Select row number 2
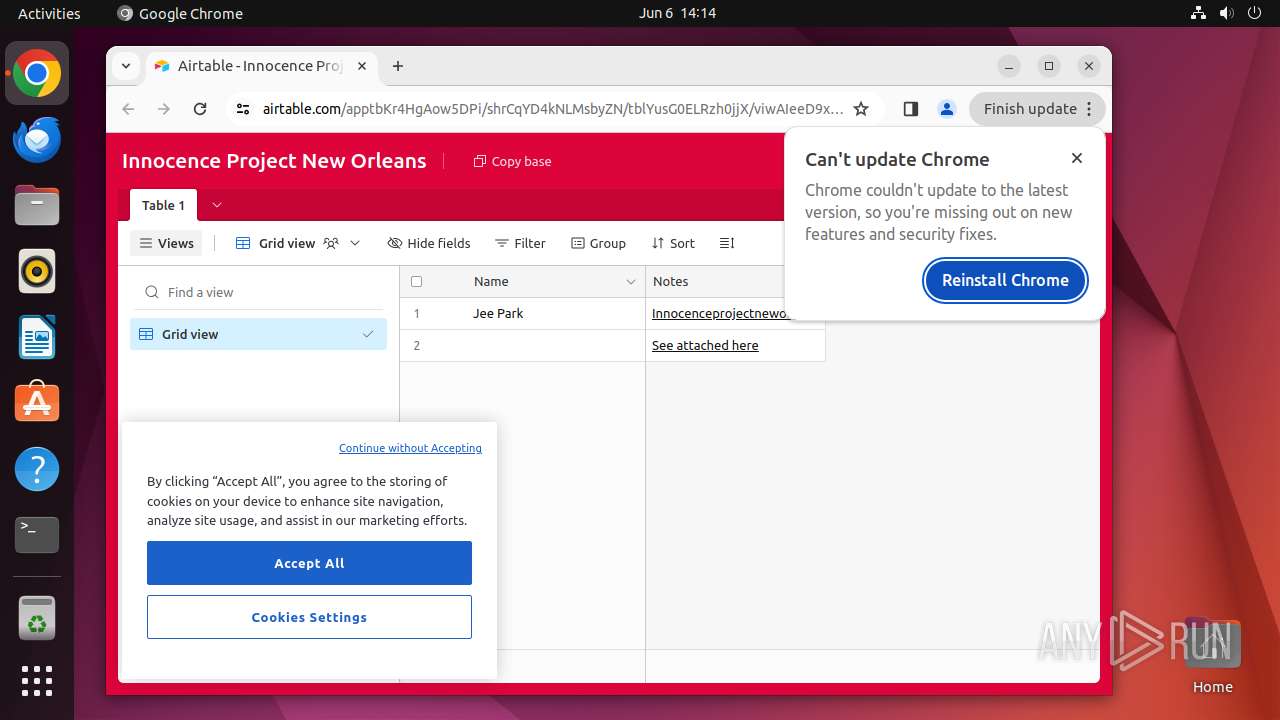1280x720 pixels. tap(416, 346)
